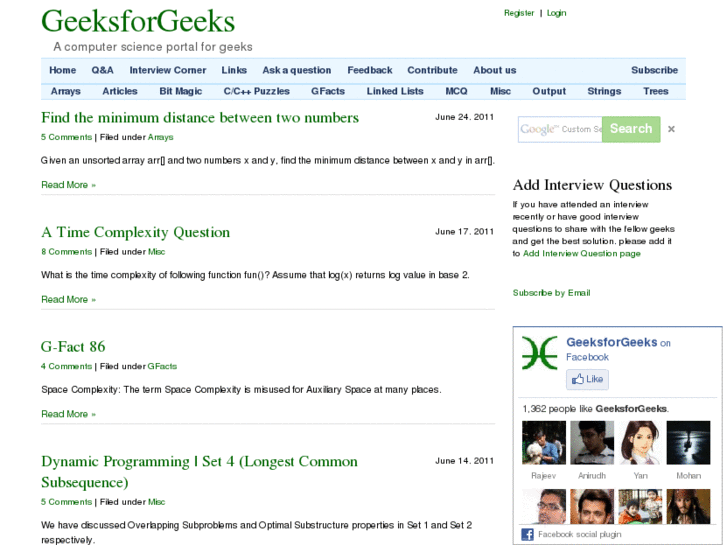Read More on Time Complexity Question
Viewport: 727px width, 545px height.
coord(69,299)
